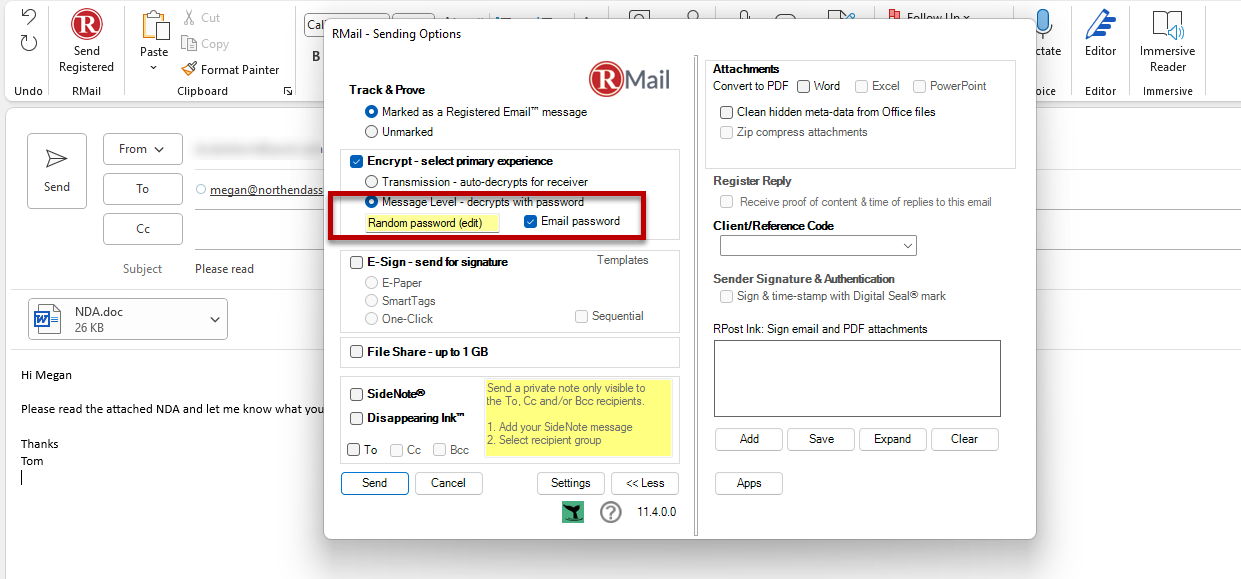Click the version number 11.4.0.0
Viewport: 1241px width, 579px height.
pyautogui.click(x=657, y=512)
